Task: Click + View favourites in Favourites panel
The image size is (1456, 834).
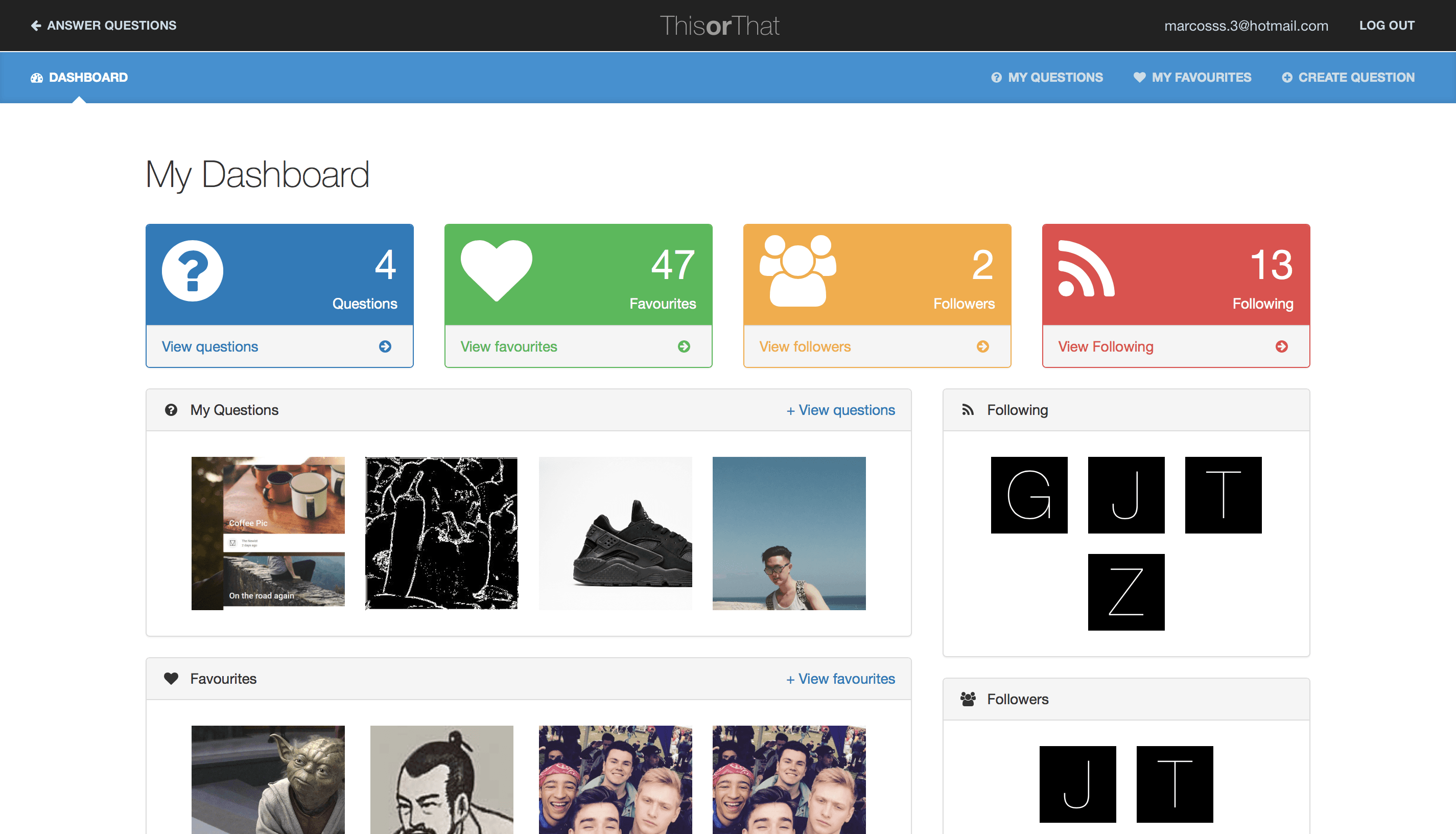Action: click(840, 679)
